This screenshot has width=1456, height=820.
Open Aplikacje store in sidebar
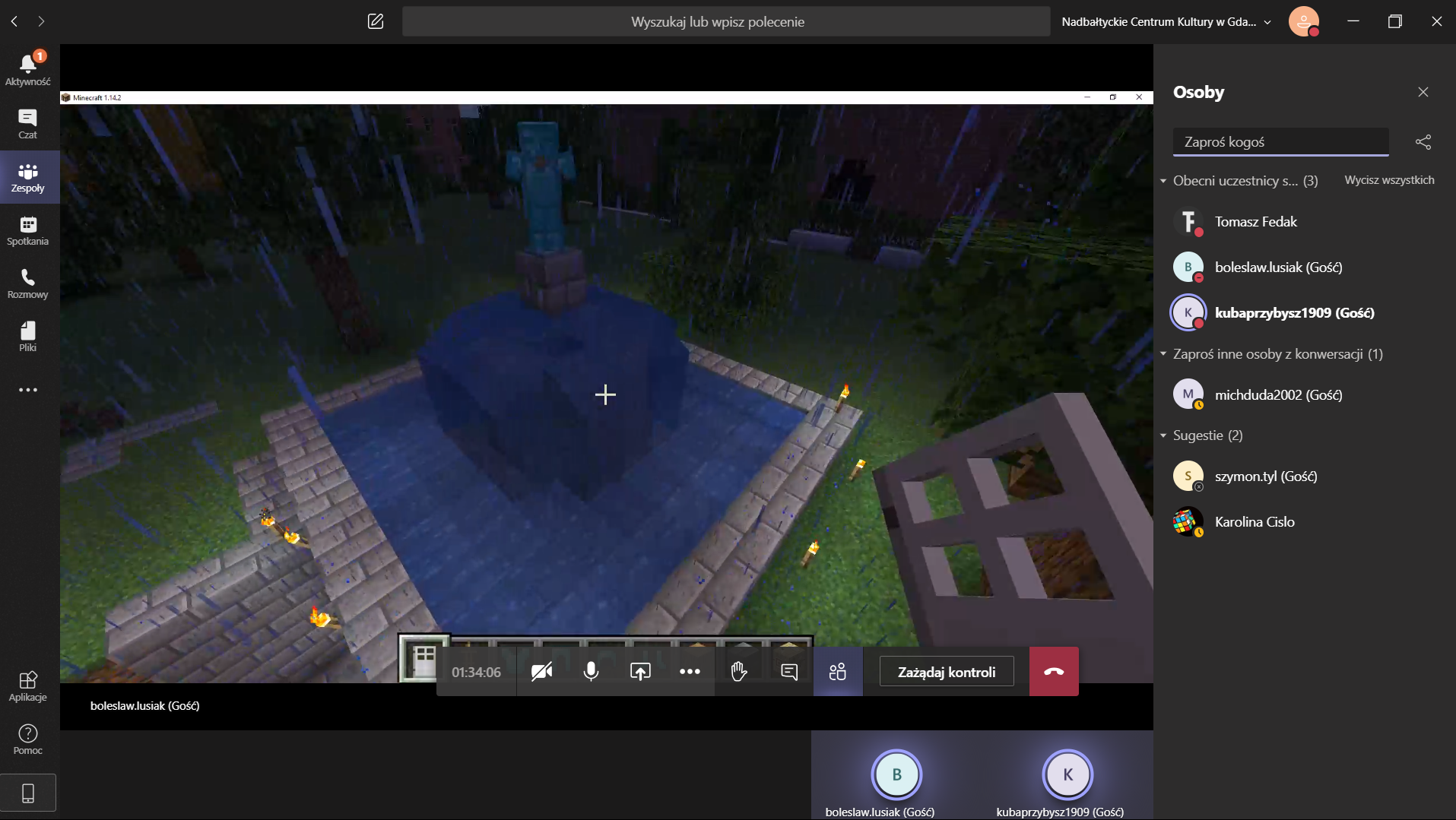click(28, 686)
